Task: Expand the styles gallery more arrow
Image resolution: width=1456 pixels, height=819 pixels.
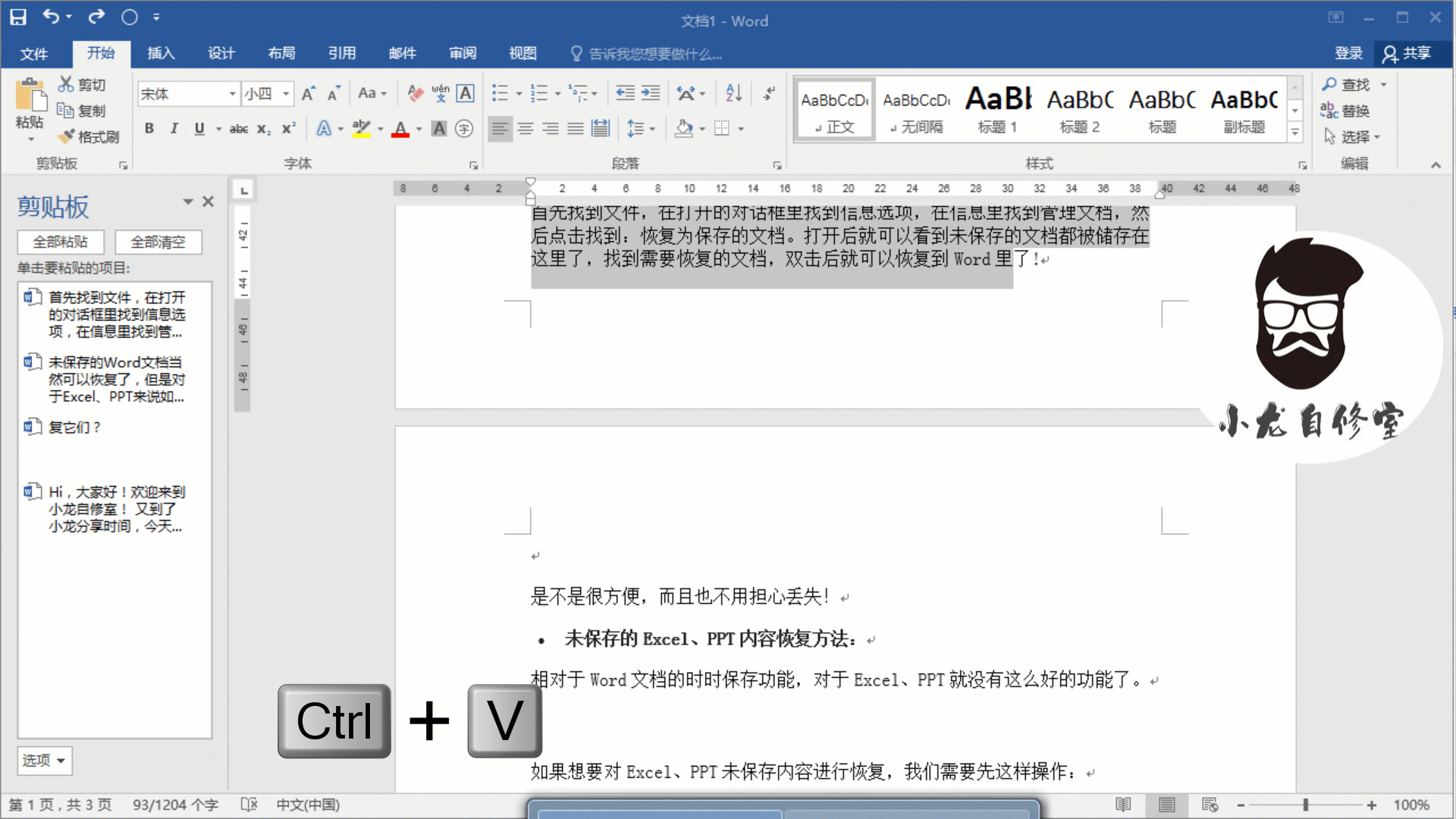Action: [x=1295, y=133]
